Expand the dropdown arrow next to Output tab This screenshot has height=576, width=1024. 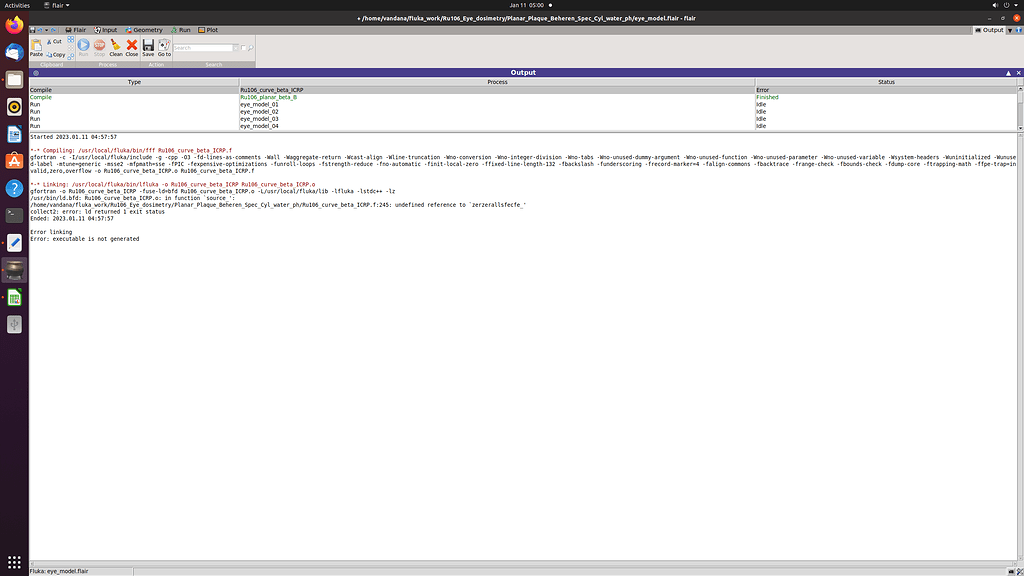(1011, 30)
